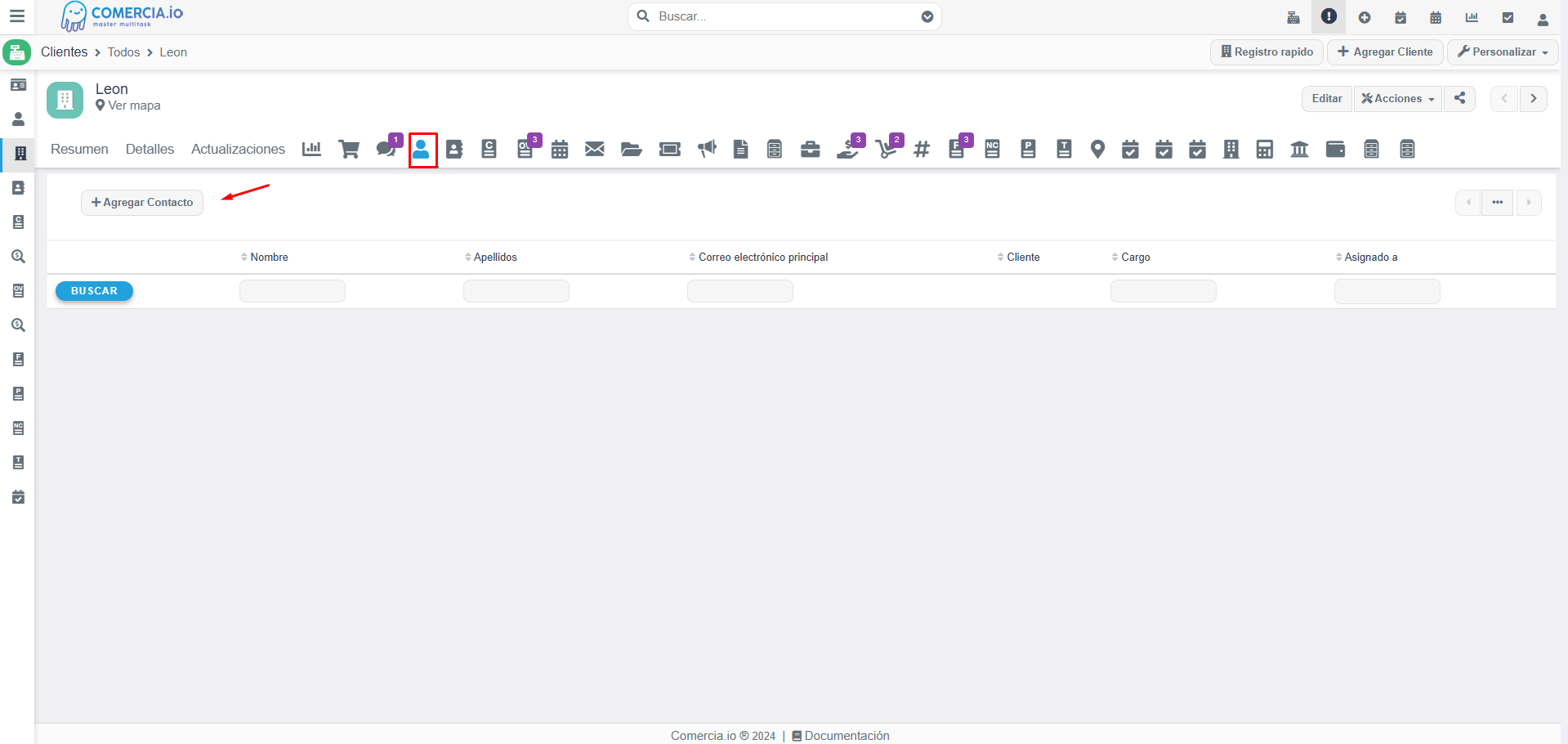Click the Todos breadcrumb link
This screenshot has width=1568, height=744.
pyautogui.click(x=123, y=52)
